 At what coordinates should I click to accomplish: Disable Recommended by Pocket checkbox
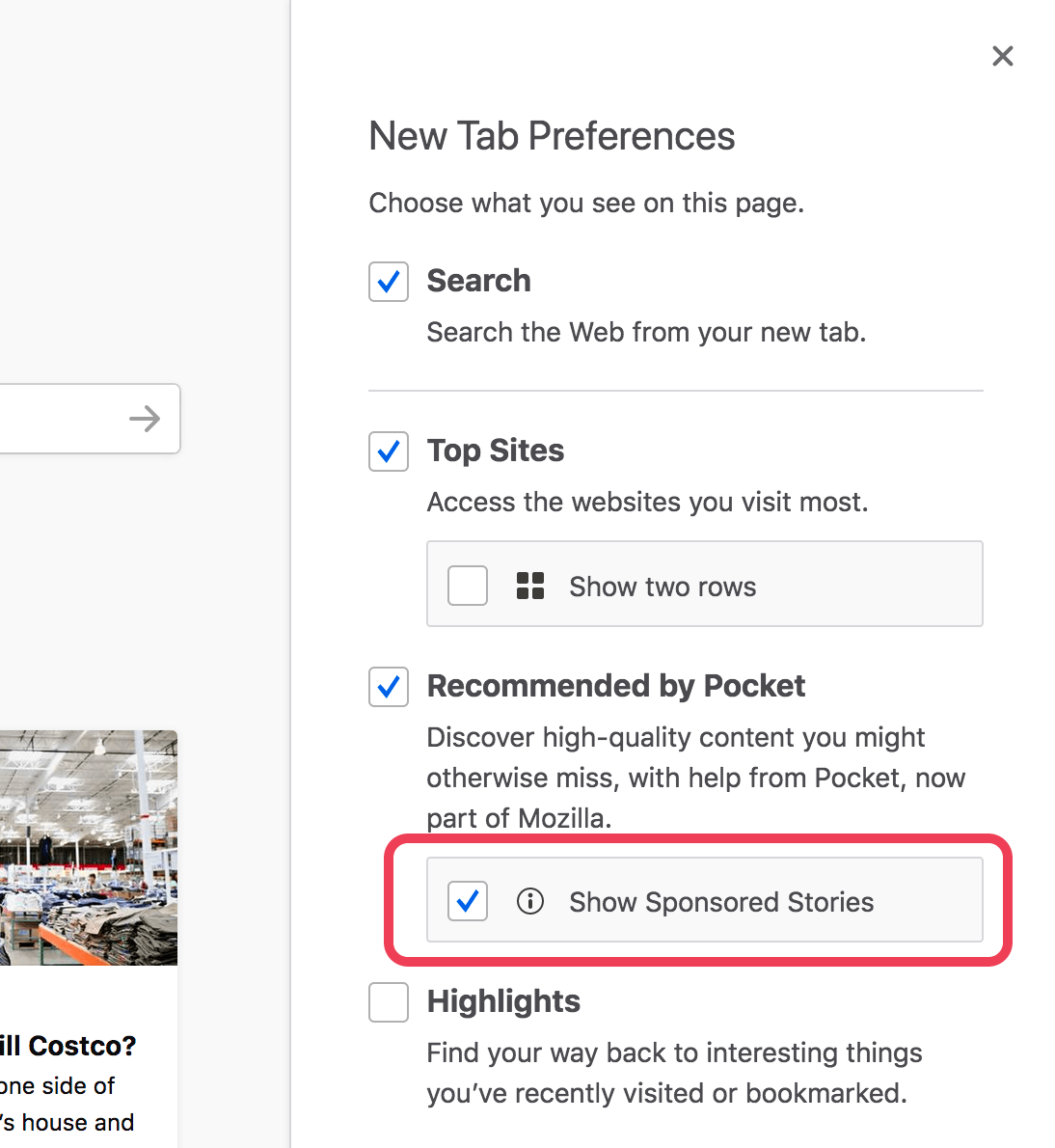(x=389, y=687)
